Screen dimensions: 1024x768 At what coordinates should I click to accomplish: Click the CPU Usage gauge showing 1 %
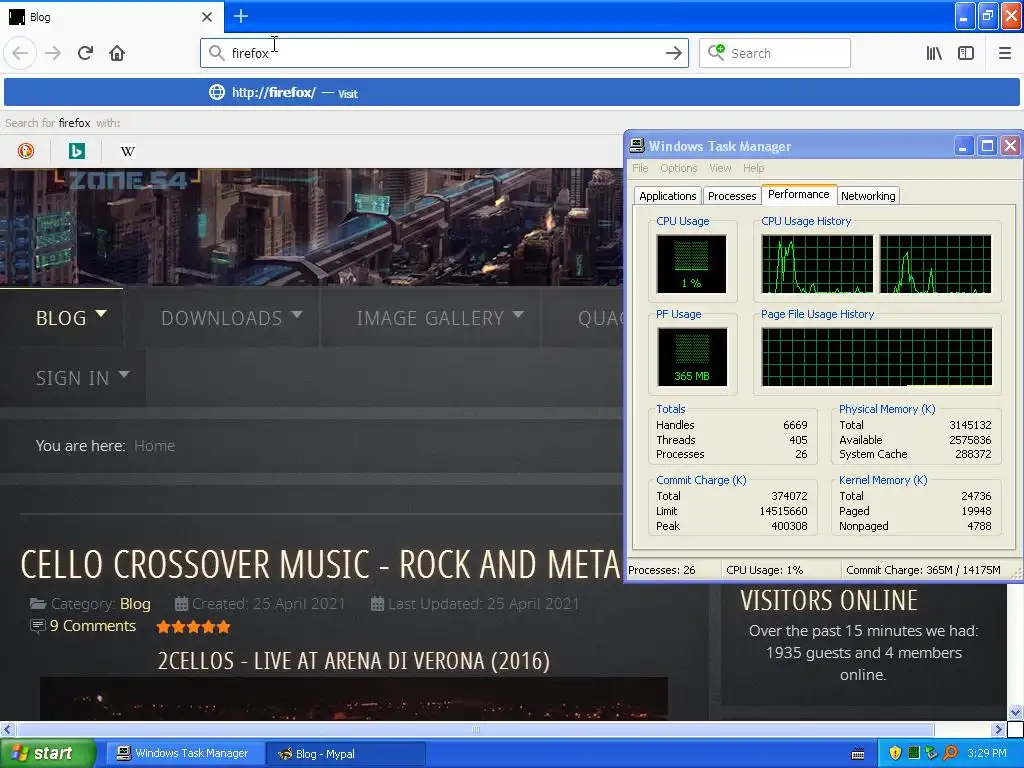pyautogui.click(x=691, y=264)
